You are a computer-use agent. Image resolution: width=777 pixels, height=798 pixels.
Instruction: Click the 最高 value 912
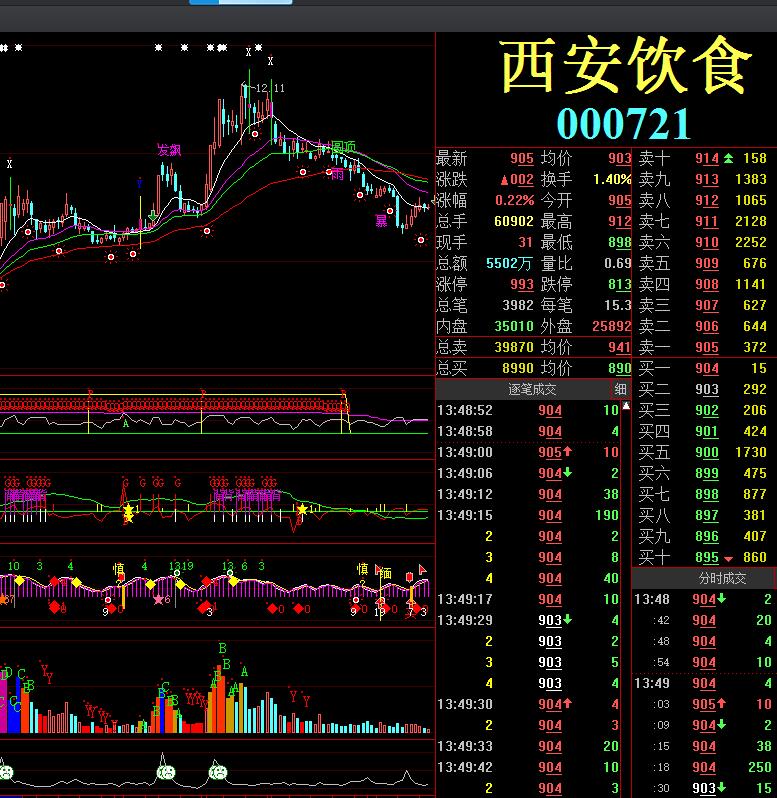click(x=620, y=221)
